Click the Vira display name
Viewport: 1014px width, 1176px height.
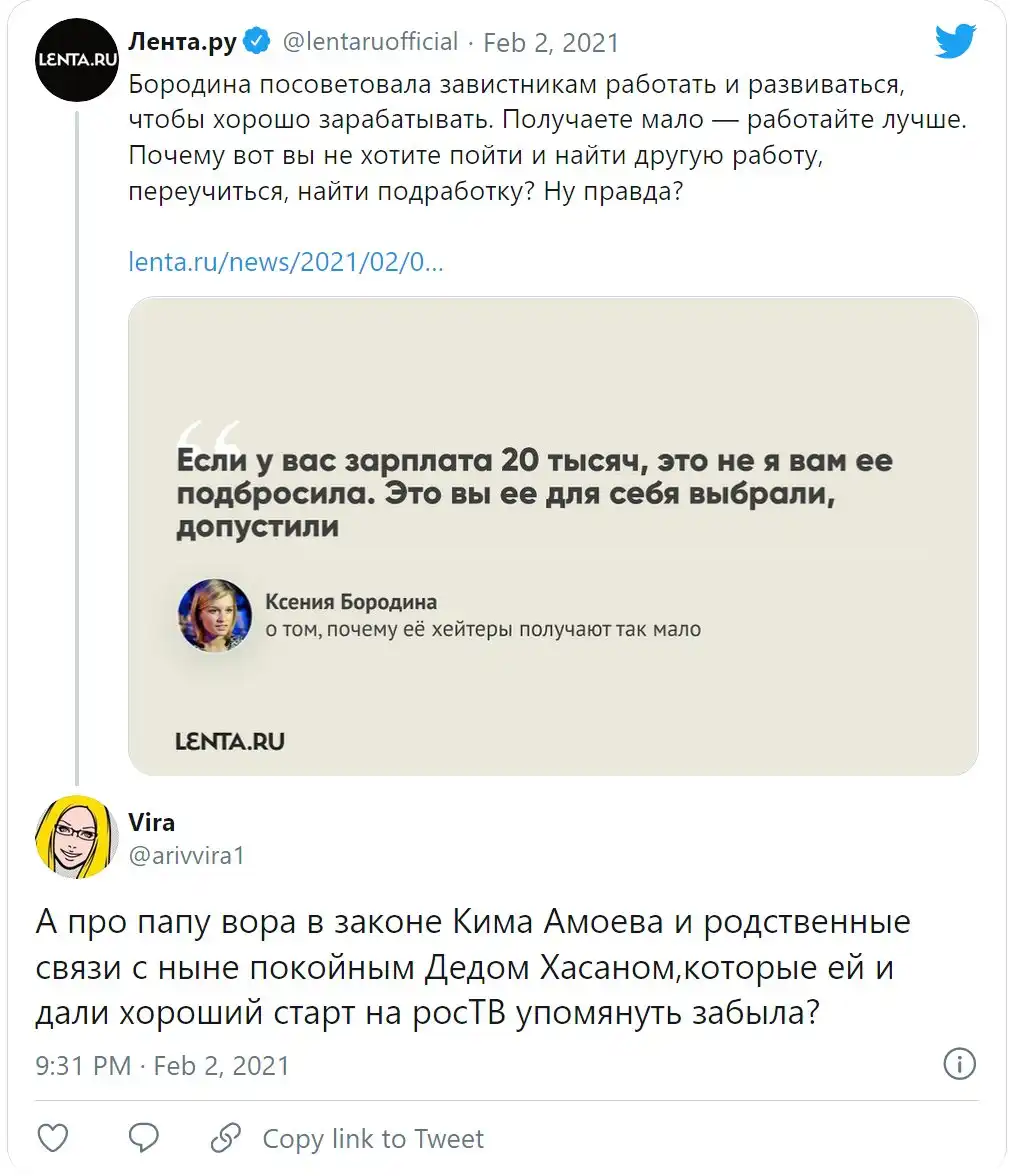[x=152, y=822]
